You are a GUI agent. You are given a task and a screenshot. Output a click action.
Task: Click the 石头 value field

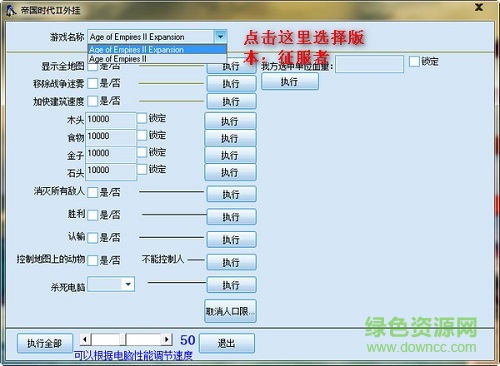111,171
